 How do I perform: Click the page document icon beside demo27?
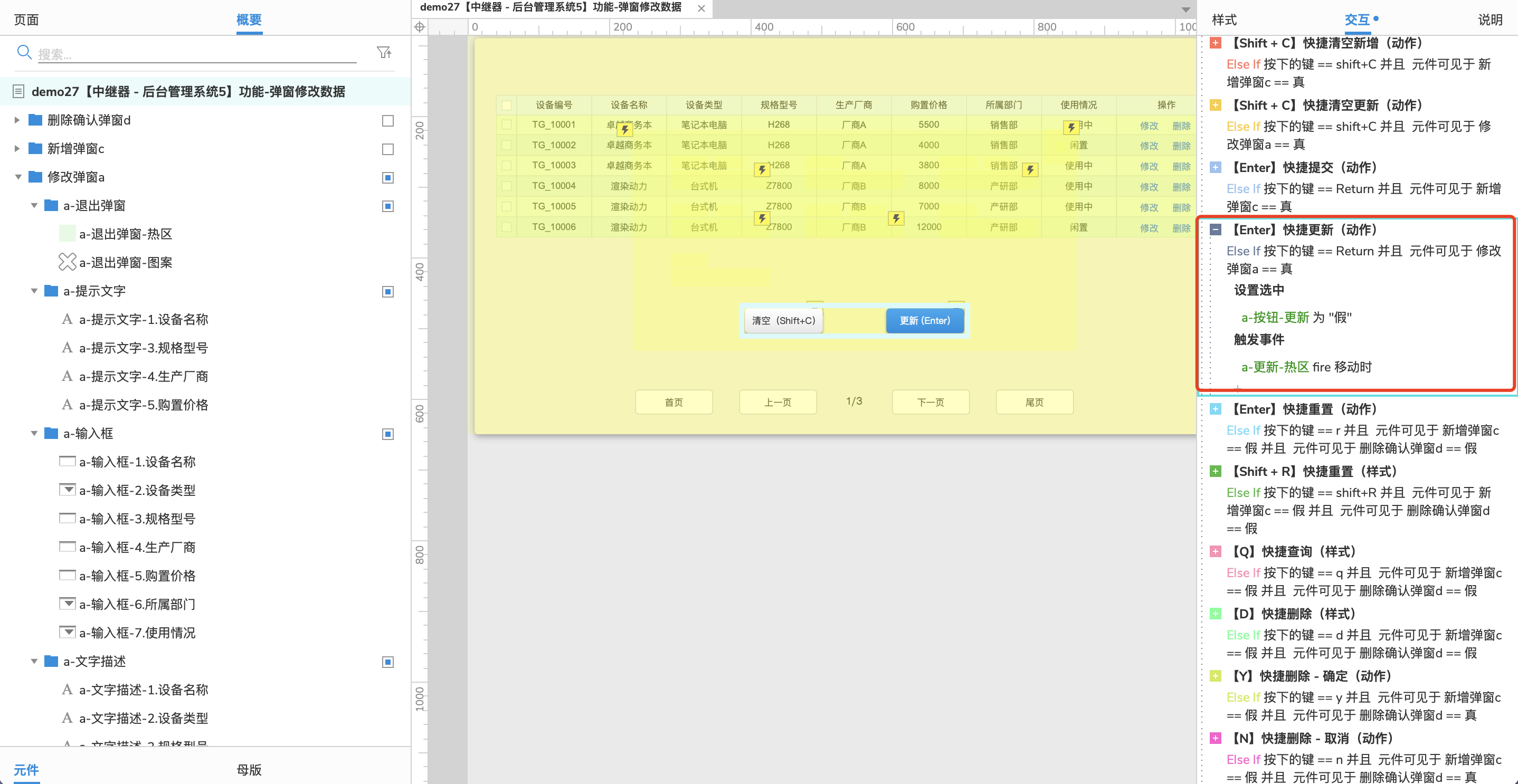point(19,91)
